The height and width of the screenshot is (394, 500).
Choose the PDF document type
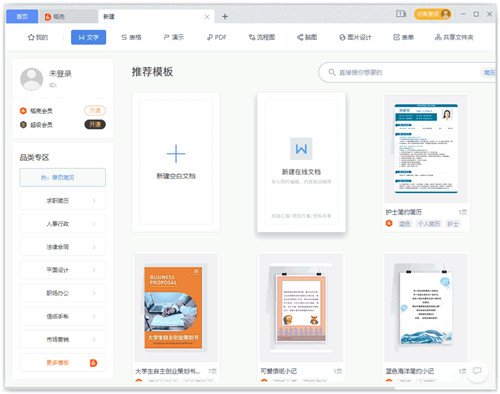point(217,37)
